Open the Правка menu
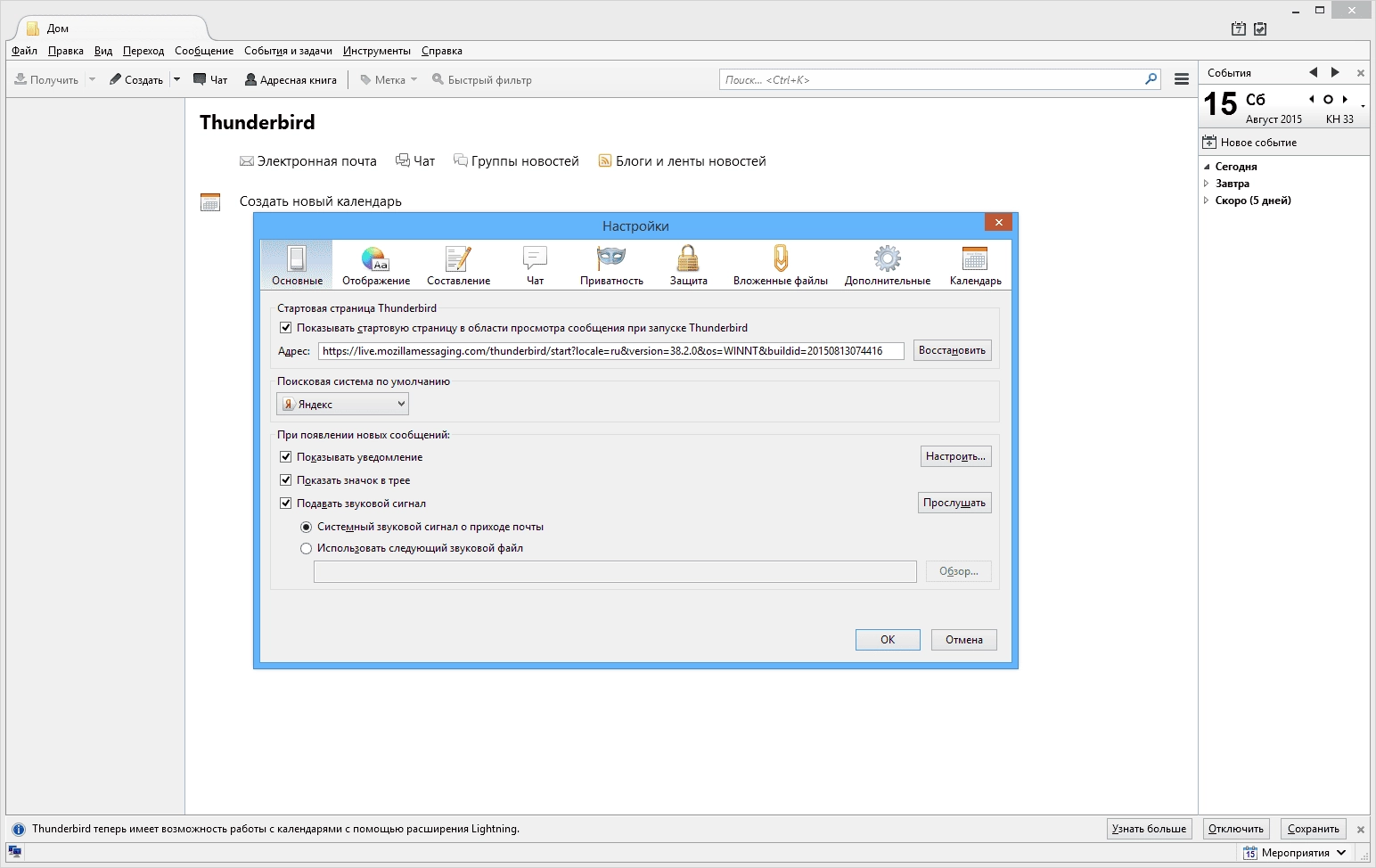The height and width of the screenshot is (868, 1376). [66, 51]
